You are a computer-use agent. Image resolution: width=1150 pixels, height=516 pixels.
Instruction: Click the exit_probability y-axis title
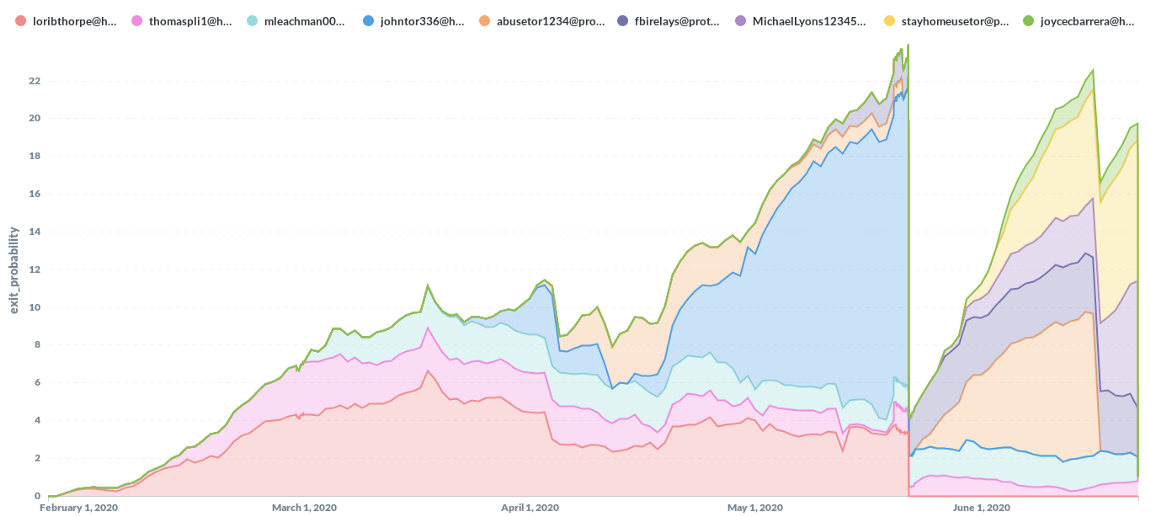14,269
